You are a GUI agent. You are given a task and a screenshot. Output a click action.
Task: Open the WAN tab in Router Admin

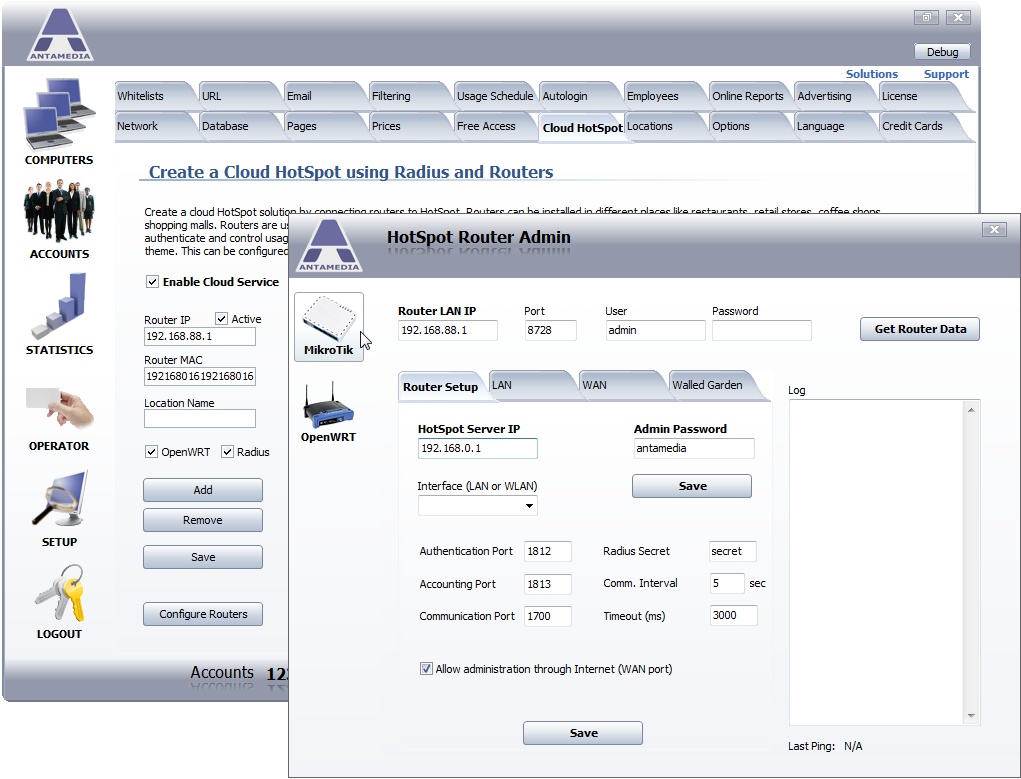pyautogui.click(x=621, y=385)
